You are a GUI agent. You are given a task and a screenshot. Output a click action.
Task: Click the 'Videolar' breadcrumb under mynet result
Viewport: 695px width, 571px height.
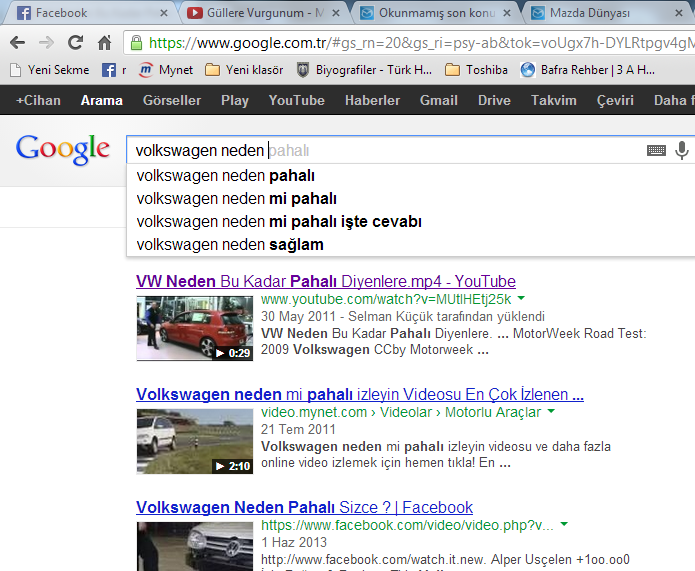[406, 412]
